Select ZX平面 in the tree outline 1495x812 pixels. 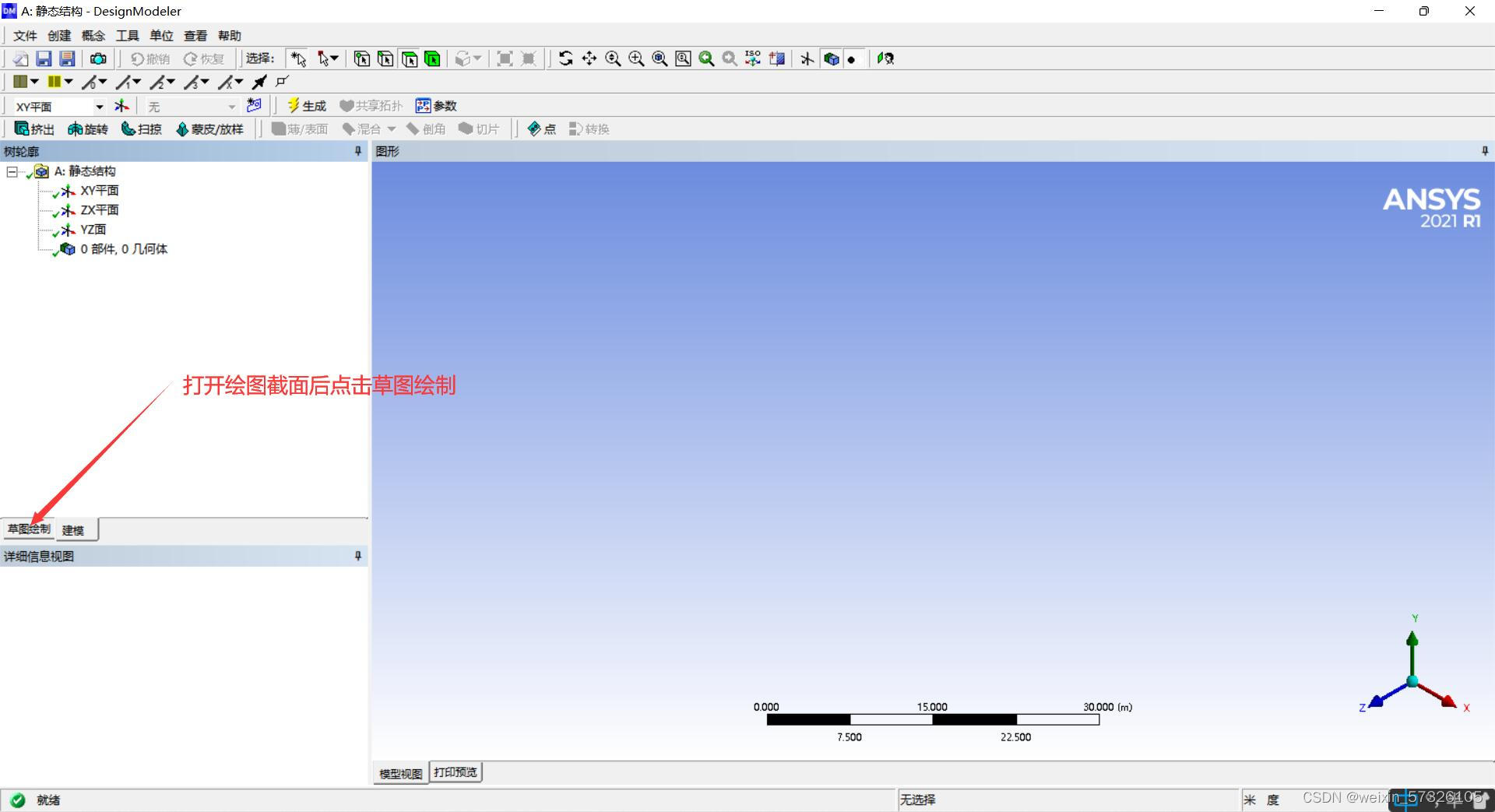[100, 210]
